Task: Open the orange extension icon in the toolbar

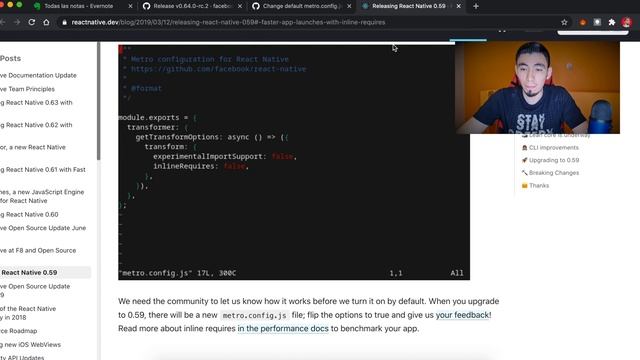Action: pyautogui.click(x=583, y=22)
